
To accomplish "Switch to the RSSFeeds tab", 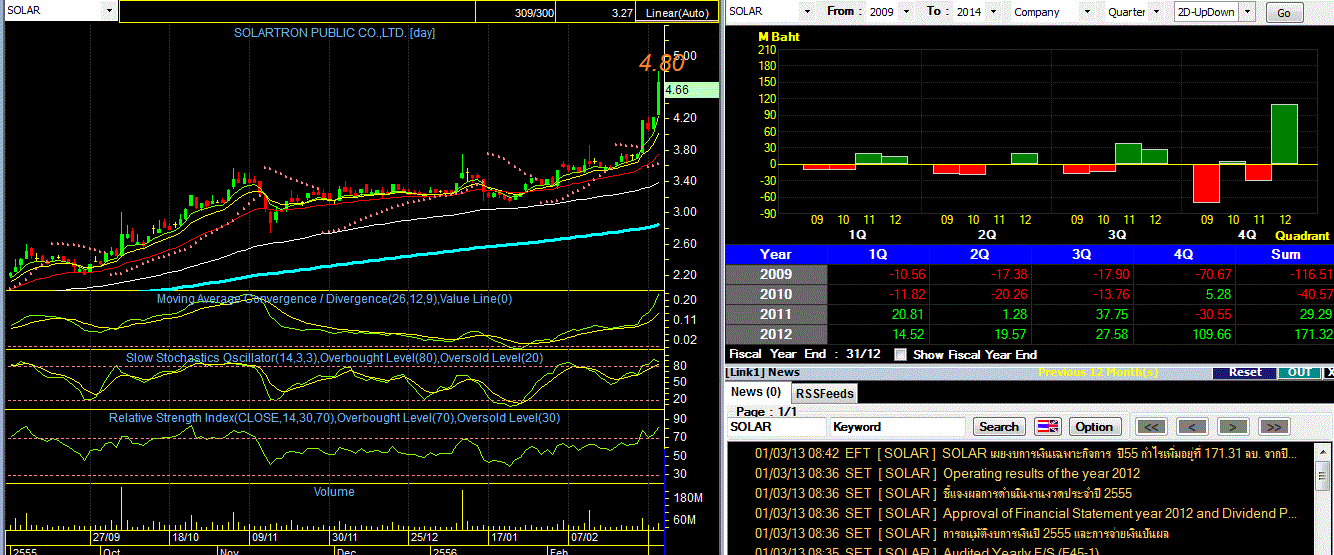I will [824, 393].
